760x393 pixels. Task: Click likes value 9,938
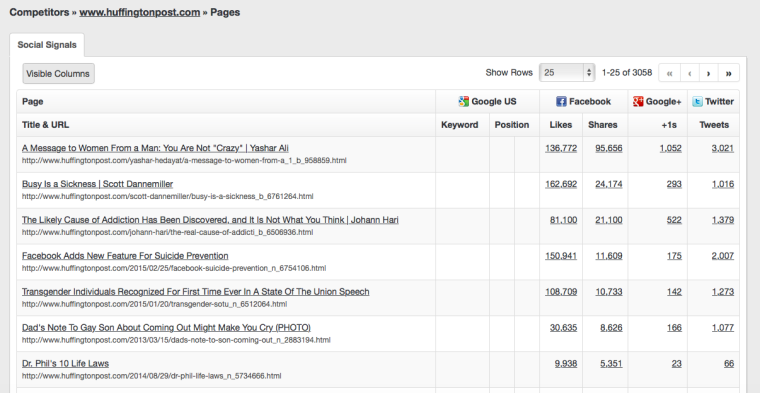pos(566,363)
